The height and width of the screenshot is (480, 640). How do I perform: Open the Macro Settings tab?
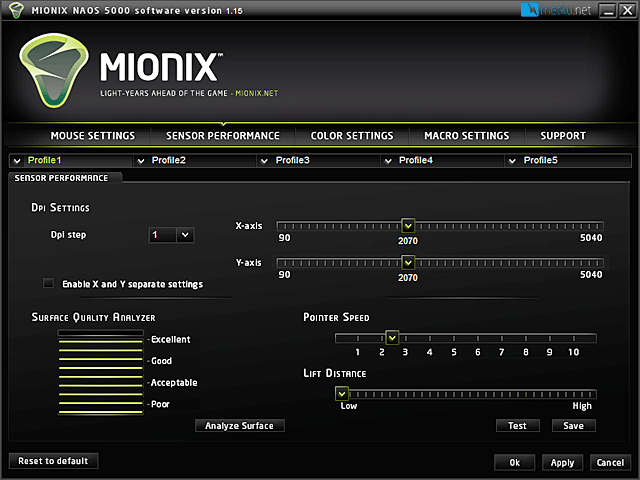[x=467, y=136]
